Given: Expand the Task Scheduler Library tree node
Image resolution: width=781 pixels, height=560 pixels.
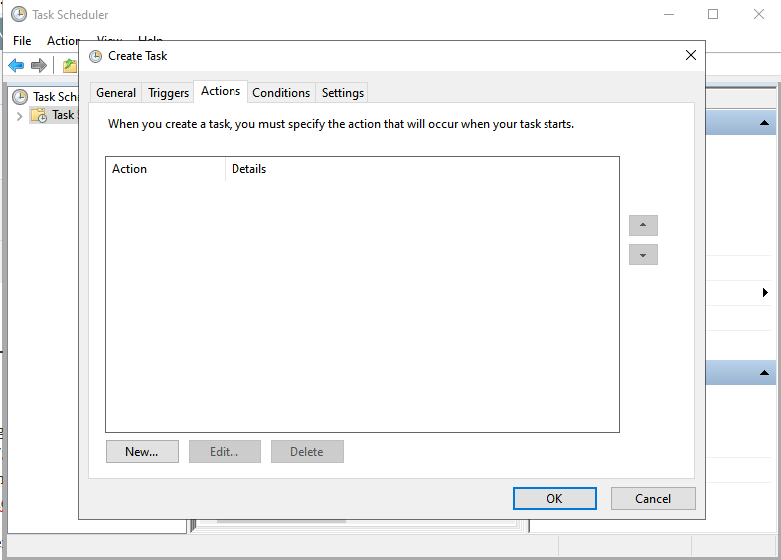Looking at the screenshot, I should [x=19, y=116].
